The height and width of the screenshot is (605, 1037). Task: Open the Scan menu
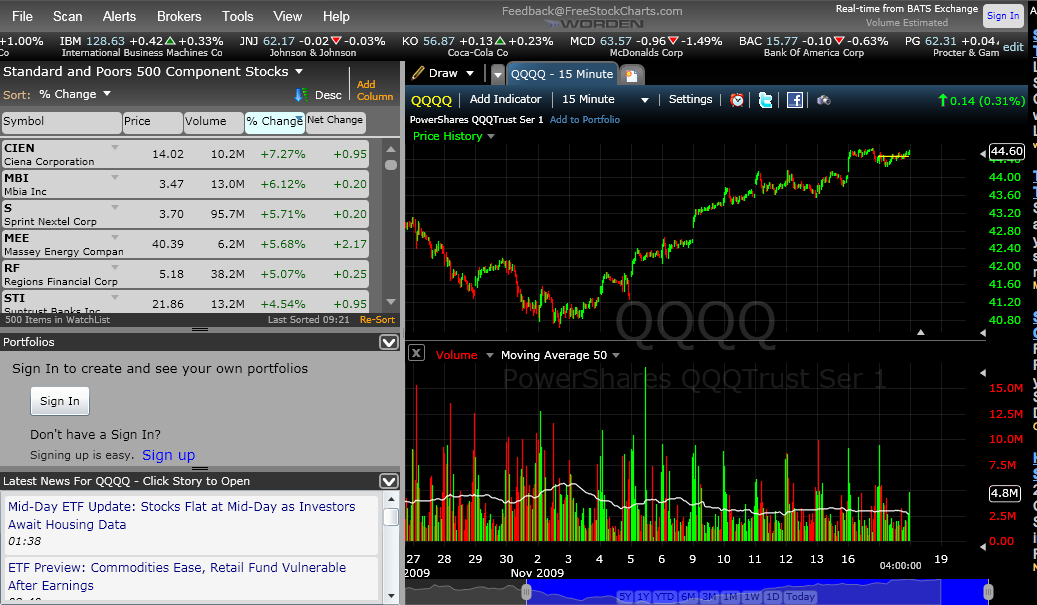point(67,17)
